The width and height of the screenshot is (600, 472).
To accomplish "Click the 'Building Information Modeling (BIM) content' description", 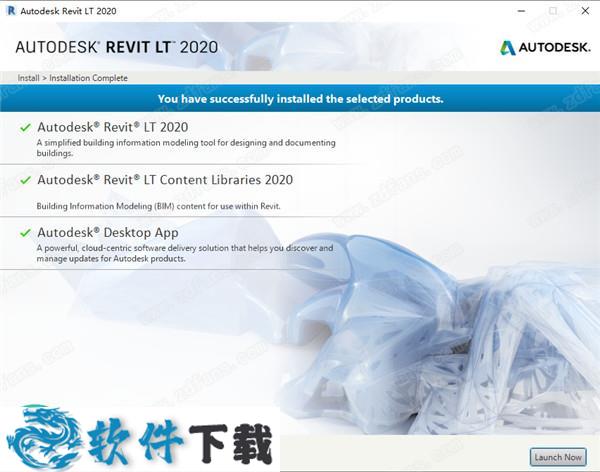I will pos(158,206).
